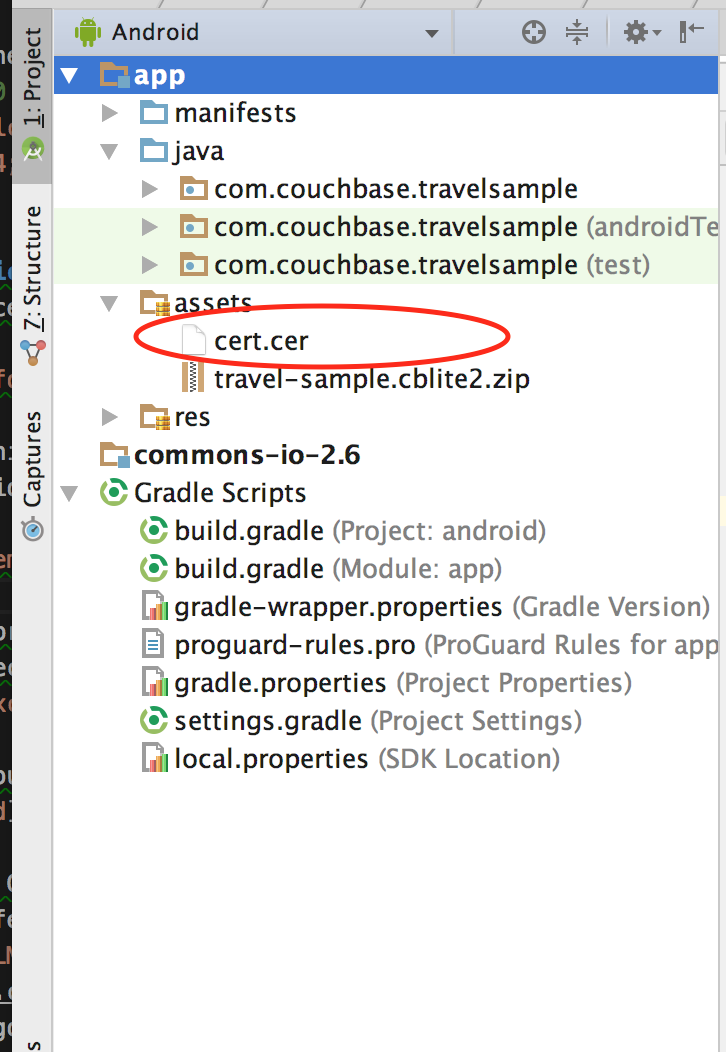Viewport: 726px width, 1052px height.
Task: Click the local.properties file icon
Action: [x=155, y=758]
